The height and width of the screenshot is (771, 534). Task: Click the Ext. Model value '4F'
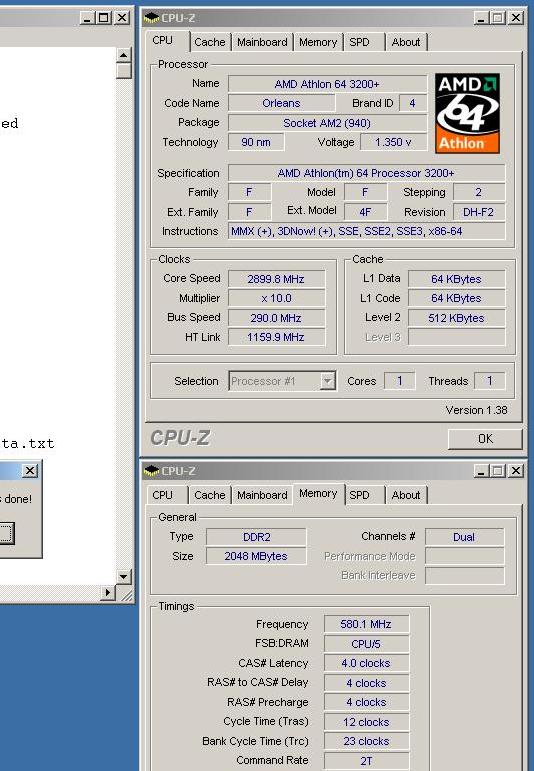[x=365, y=212]
